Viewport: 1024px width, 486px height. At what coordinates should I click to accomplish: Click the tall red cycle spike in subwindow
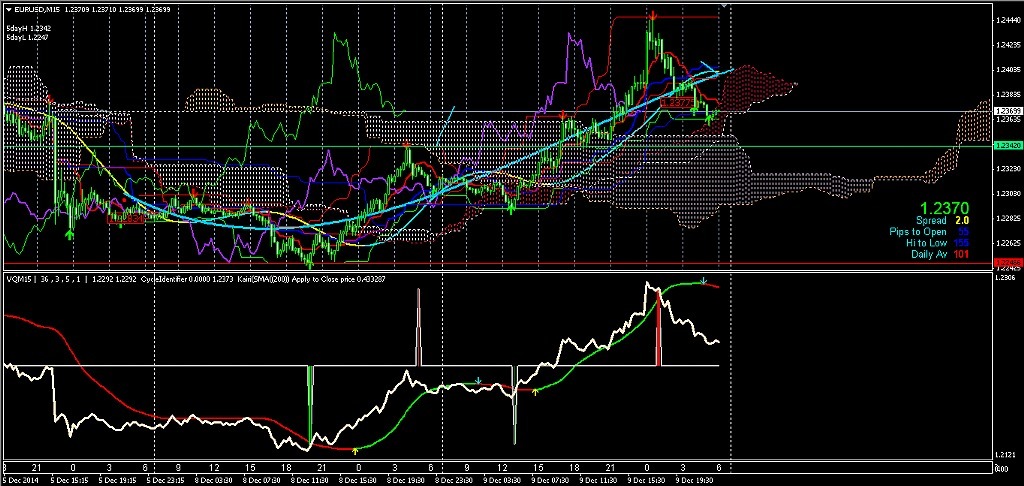[x=658, y=327]
